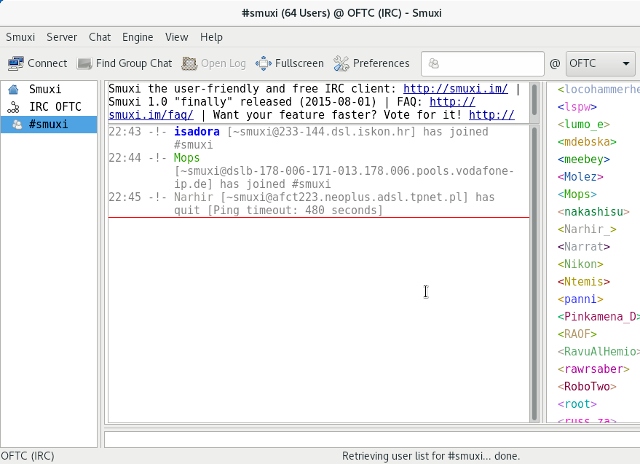Screen dimensions: 640x464
Task: Click the Connect toolbar icon
Action: click(16, 64)
